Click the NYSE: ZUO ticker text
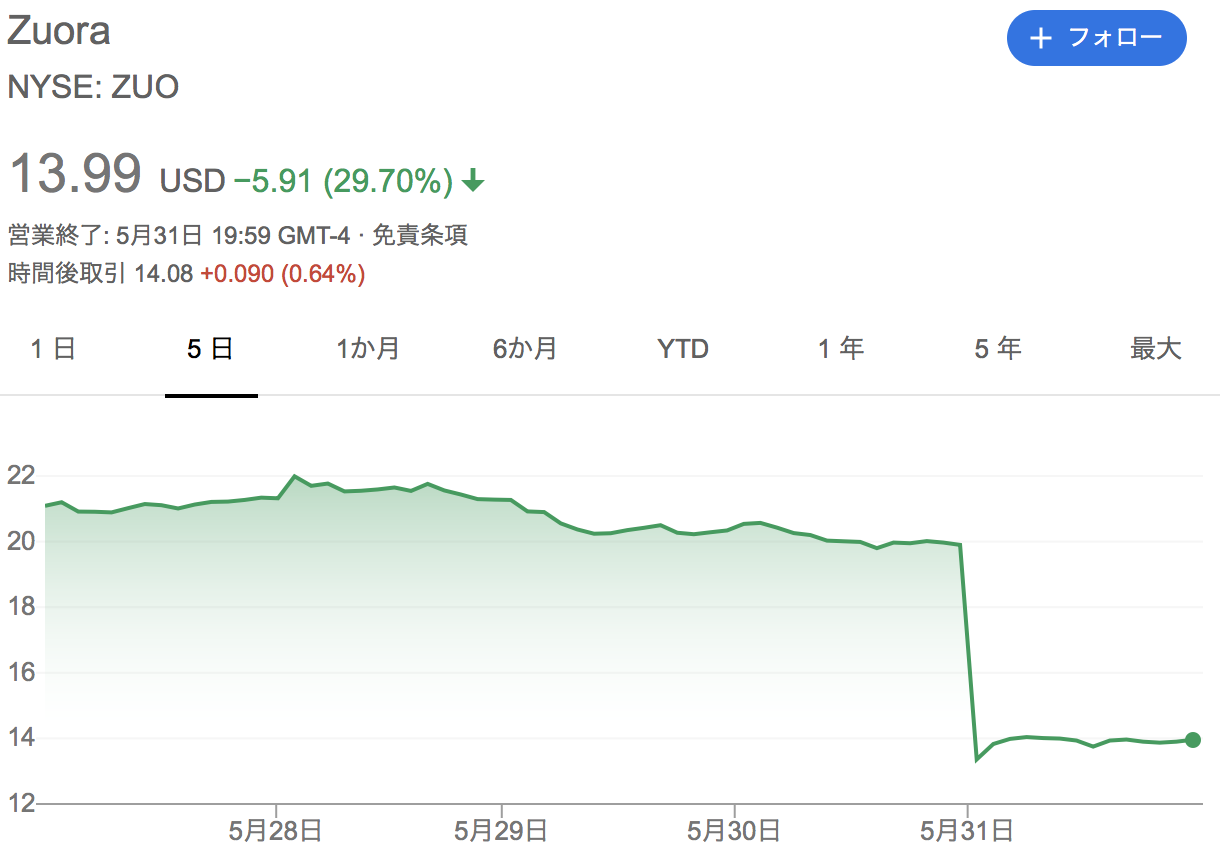This screenshot has height=854, width=1220. point(93,87)
